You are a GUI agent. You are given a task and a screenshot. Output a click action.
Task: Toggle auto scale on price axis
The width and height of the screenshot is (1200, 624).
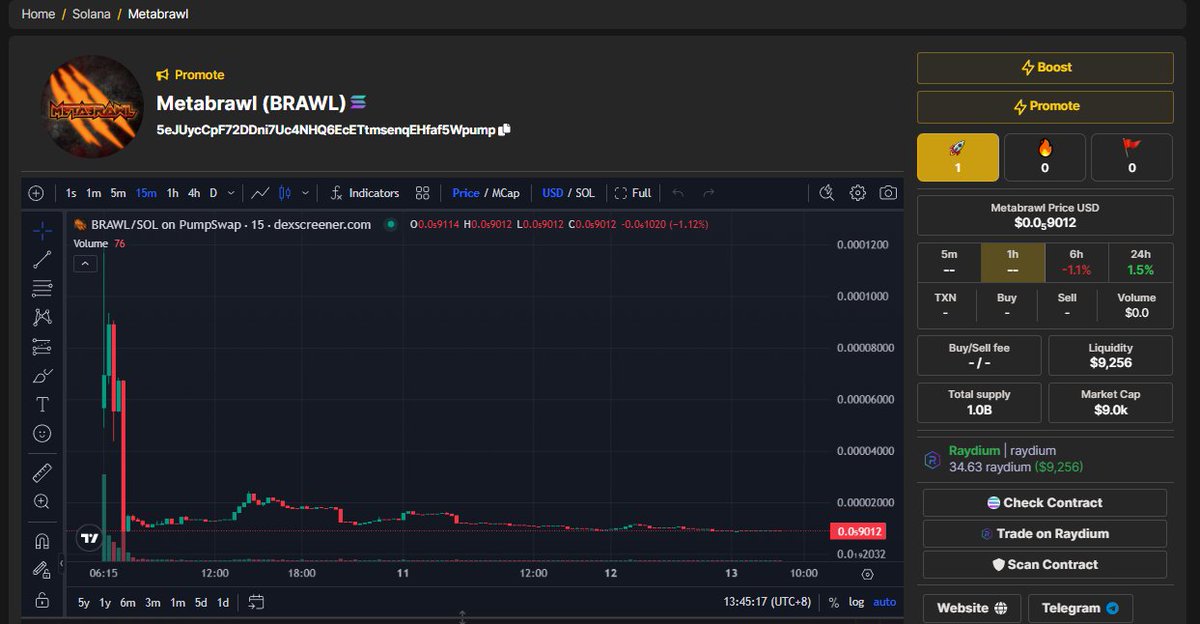coord(885,602)
